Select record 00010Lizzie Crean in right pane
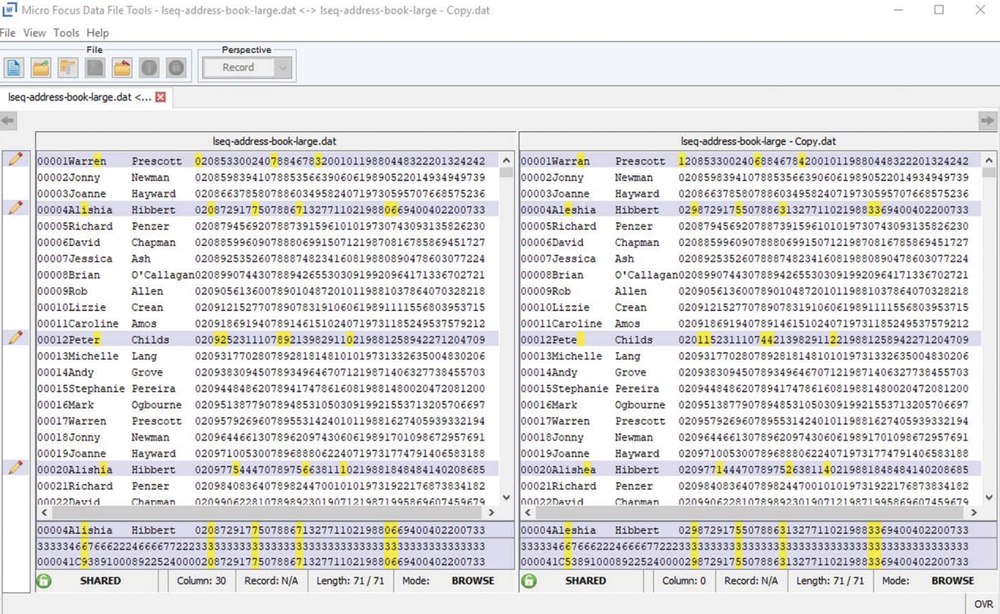Viewport: 1000px width, 614px height. coord(751,307)
